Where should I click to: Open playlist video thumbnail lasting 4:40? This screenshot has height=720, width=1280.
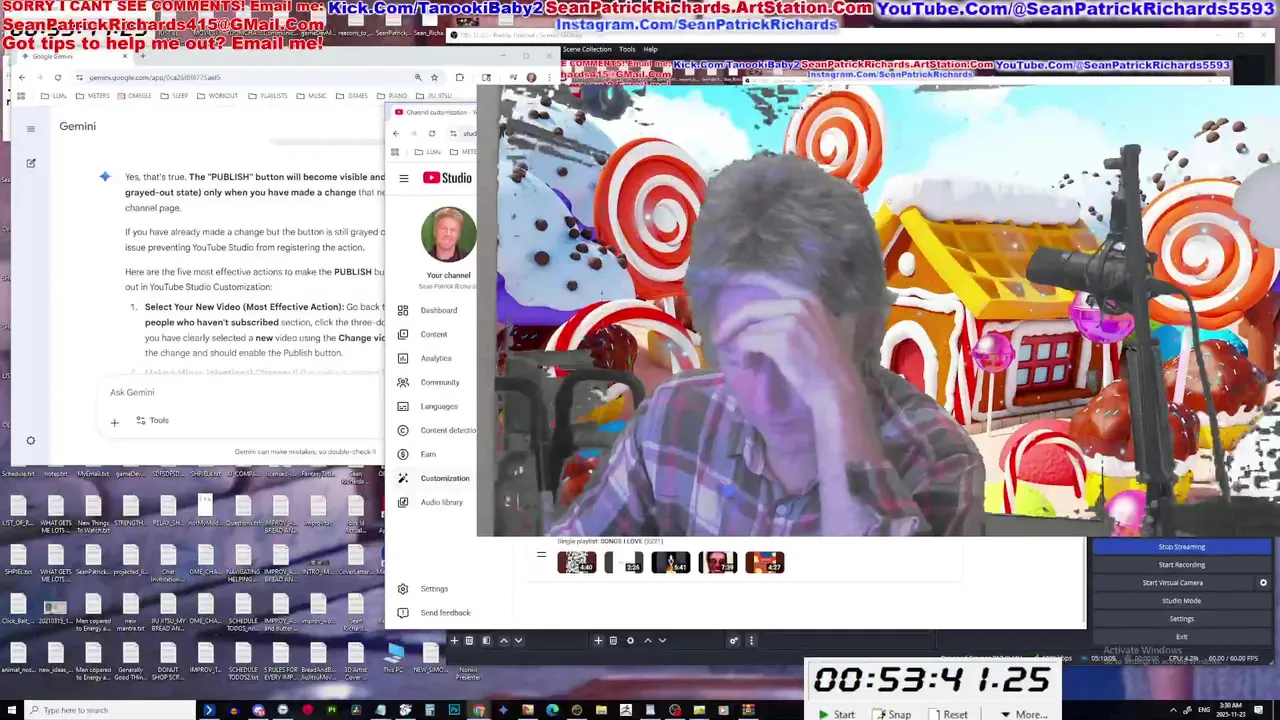[x=577, y=563]
